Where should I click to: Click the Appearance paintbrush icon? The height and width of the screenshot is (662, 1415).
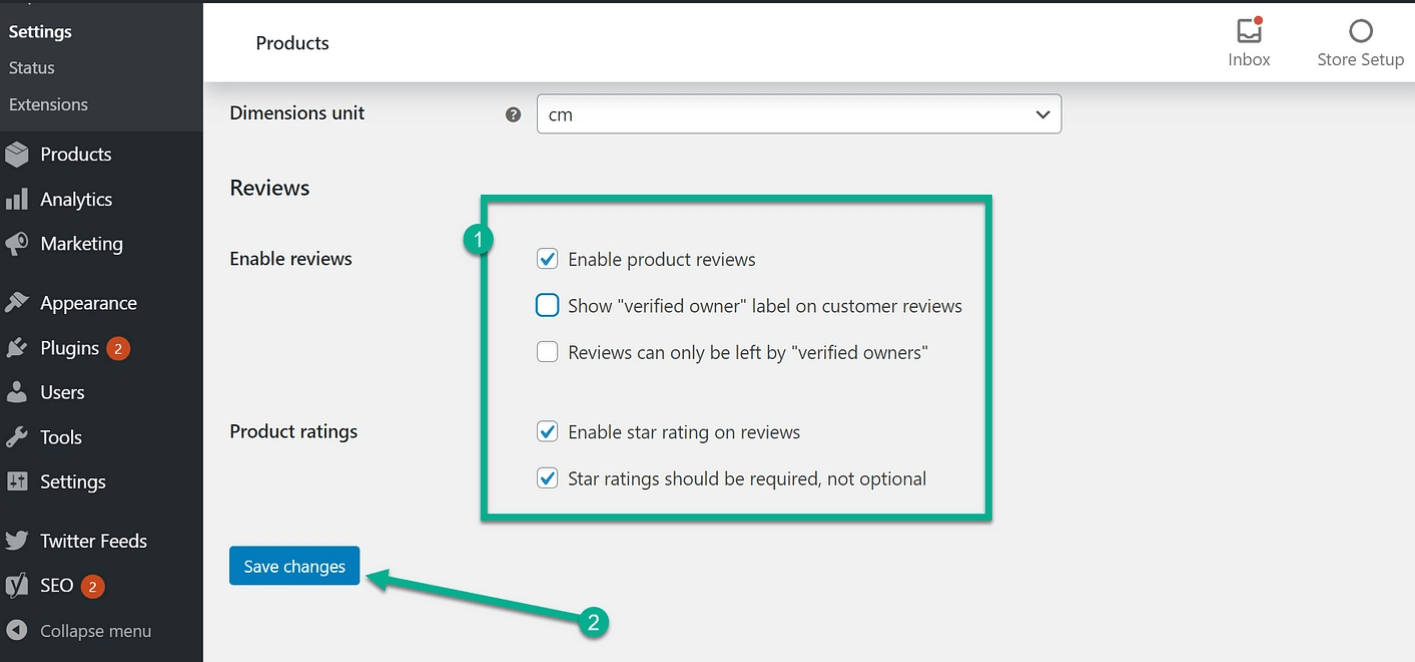[17, 303]
